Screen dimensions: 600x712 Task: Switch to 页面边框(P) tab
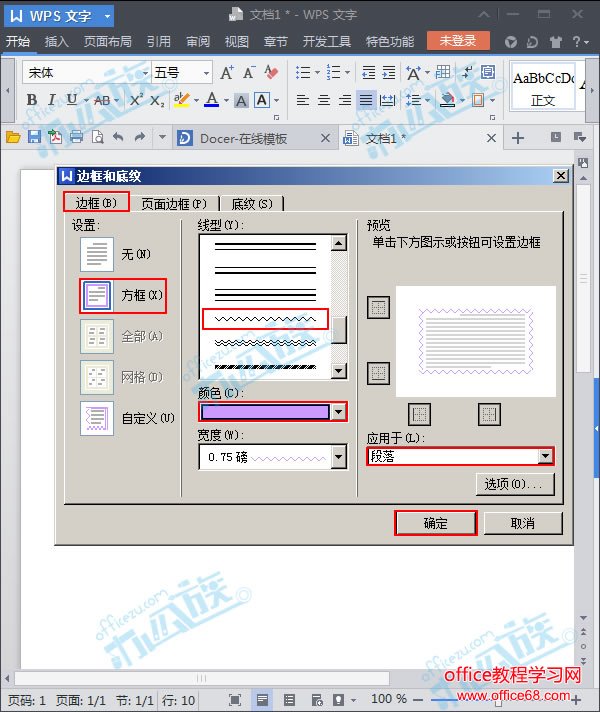(x=174, y=204)
